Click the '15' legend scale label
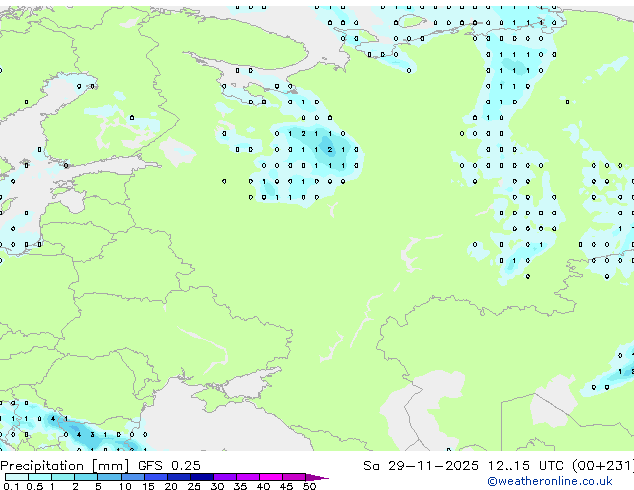Image resolution: width=634 pixels, height=490 pixels. click(x=148, y=486)
